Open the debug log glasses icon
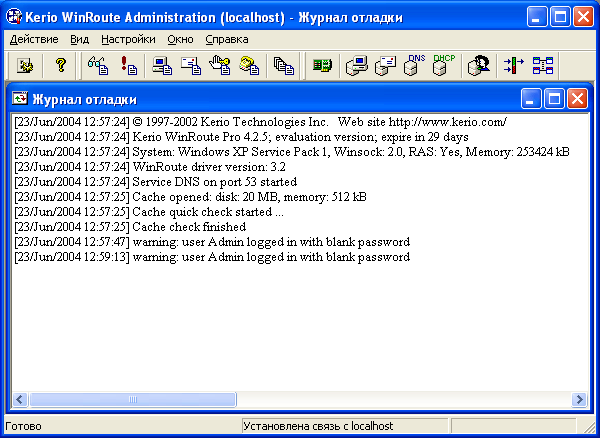The height and width of the screenshot is (438, 600). 98,65
